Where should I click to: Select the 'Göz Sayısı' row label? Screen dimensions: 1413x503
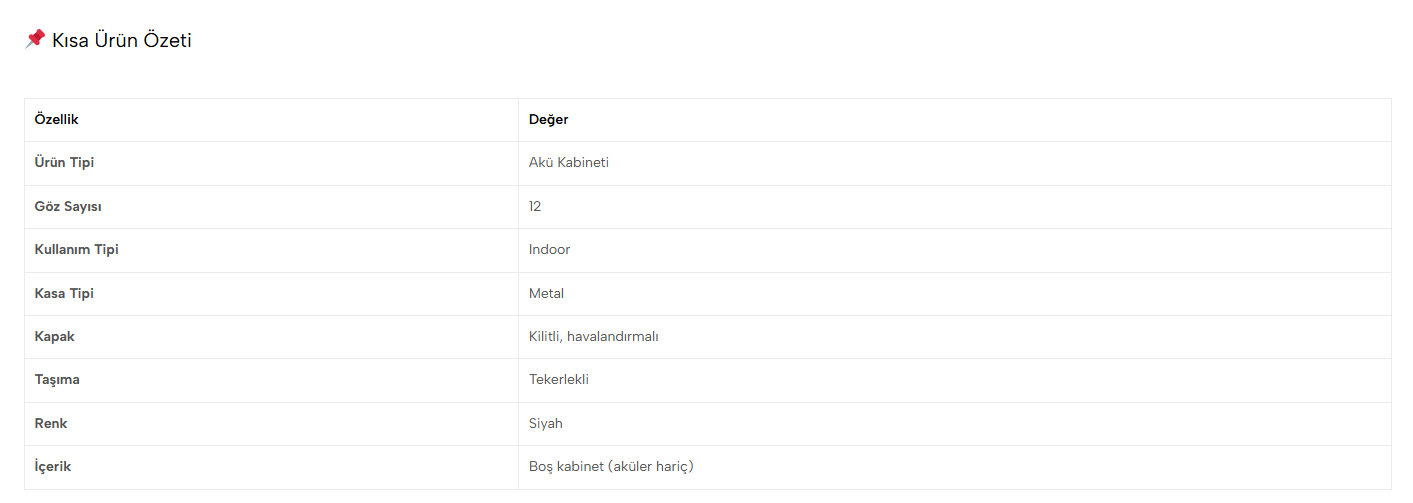pyautogui.click(x=68, y=207)
